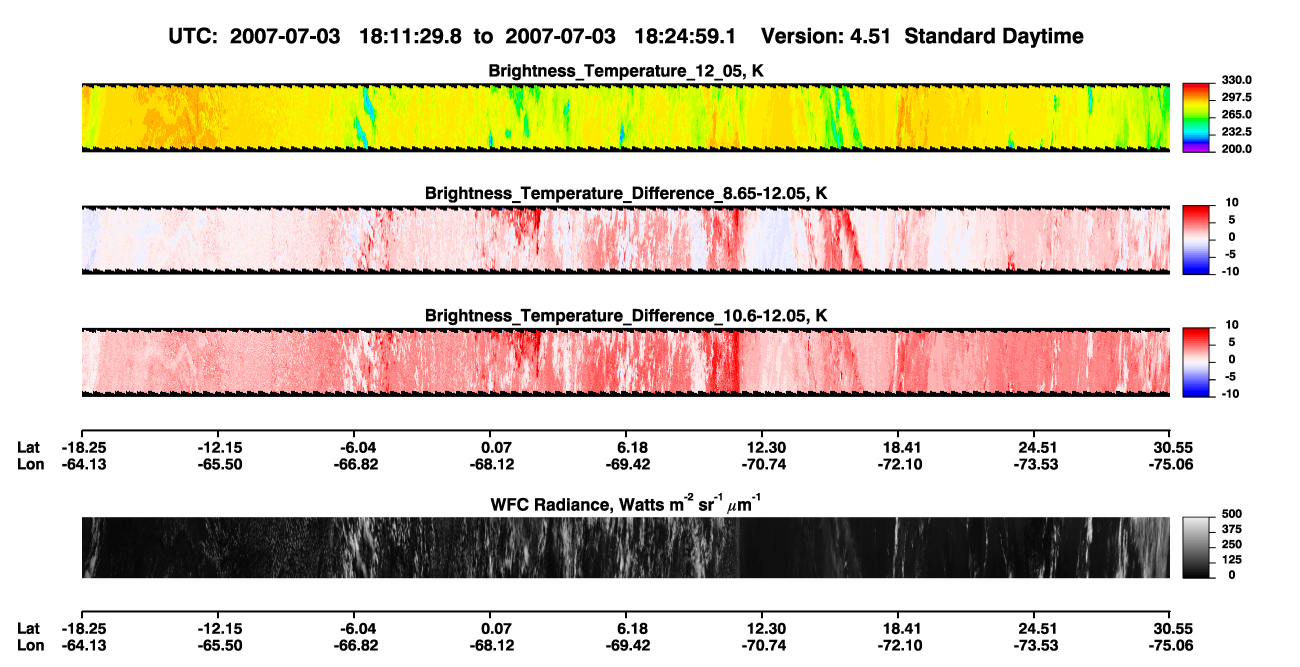The image size is (1300, 667).
Task: Click the "-10" tick on the 8.65-12.05 colorbar
Action: 1229,270
